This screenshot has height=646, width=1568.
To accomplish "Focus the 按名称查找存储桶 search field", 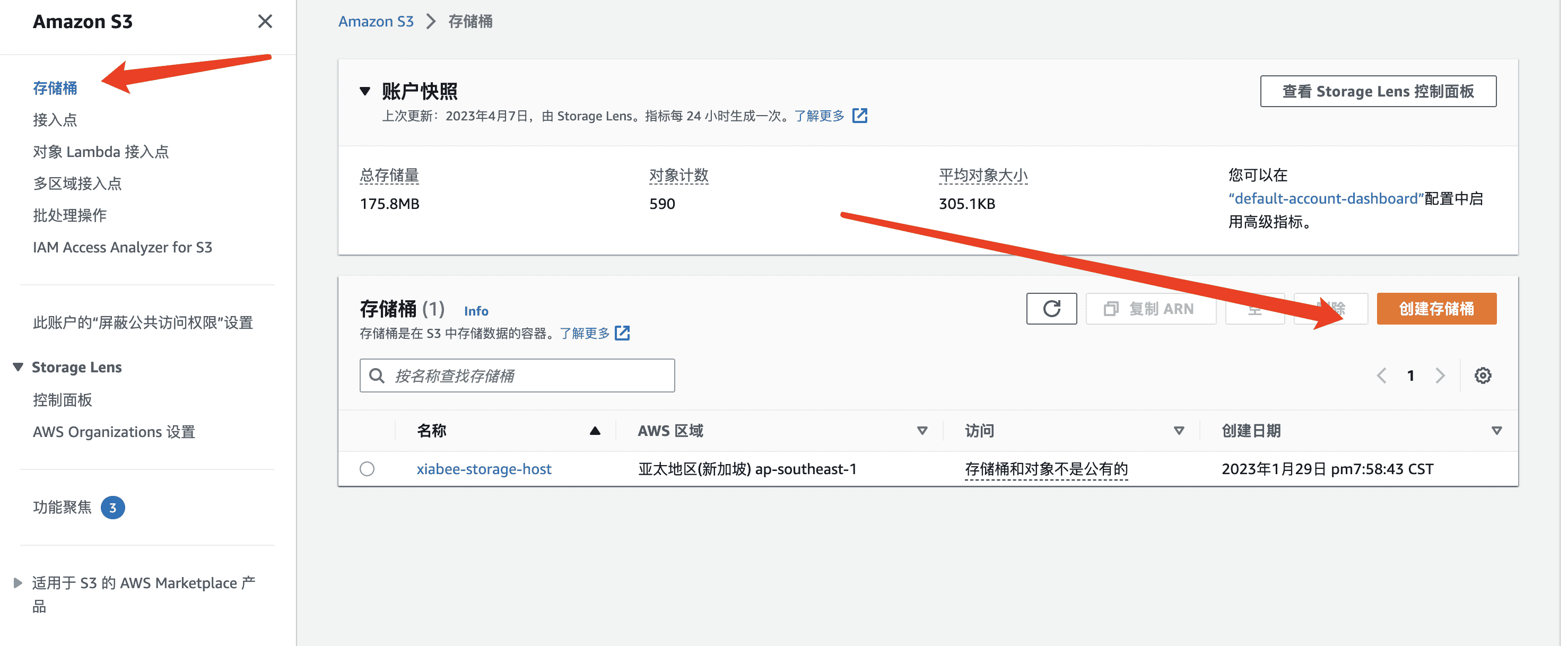I will [x=517, y=376].
